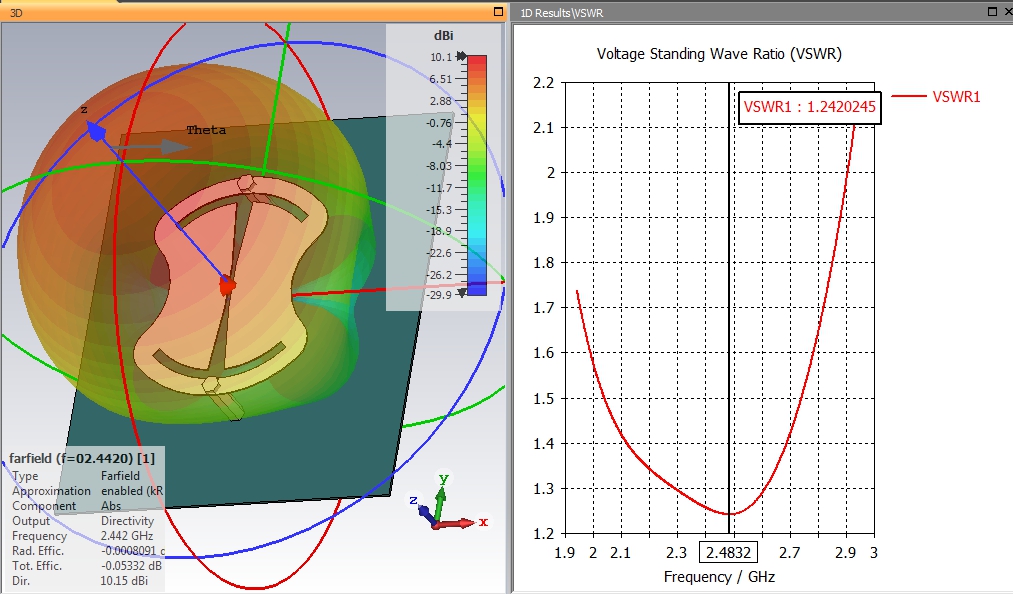1013x594 pixels.
Task: Click the Type Farfield value
Action: coord(120,476)
